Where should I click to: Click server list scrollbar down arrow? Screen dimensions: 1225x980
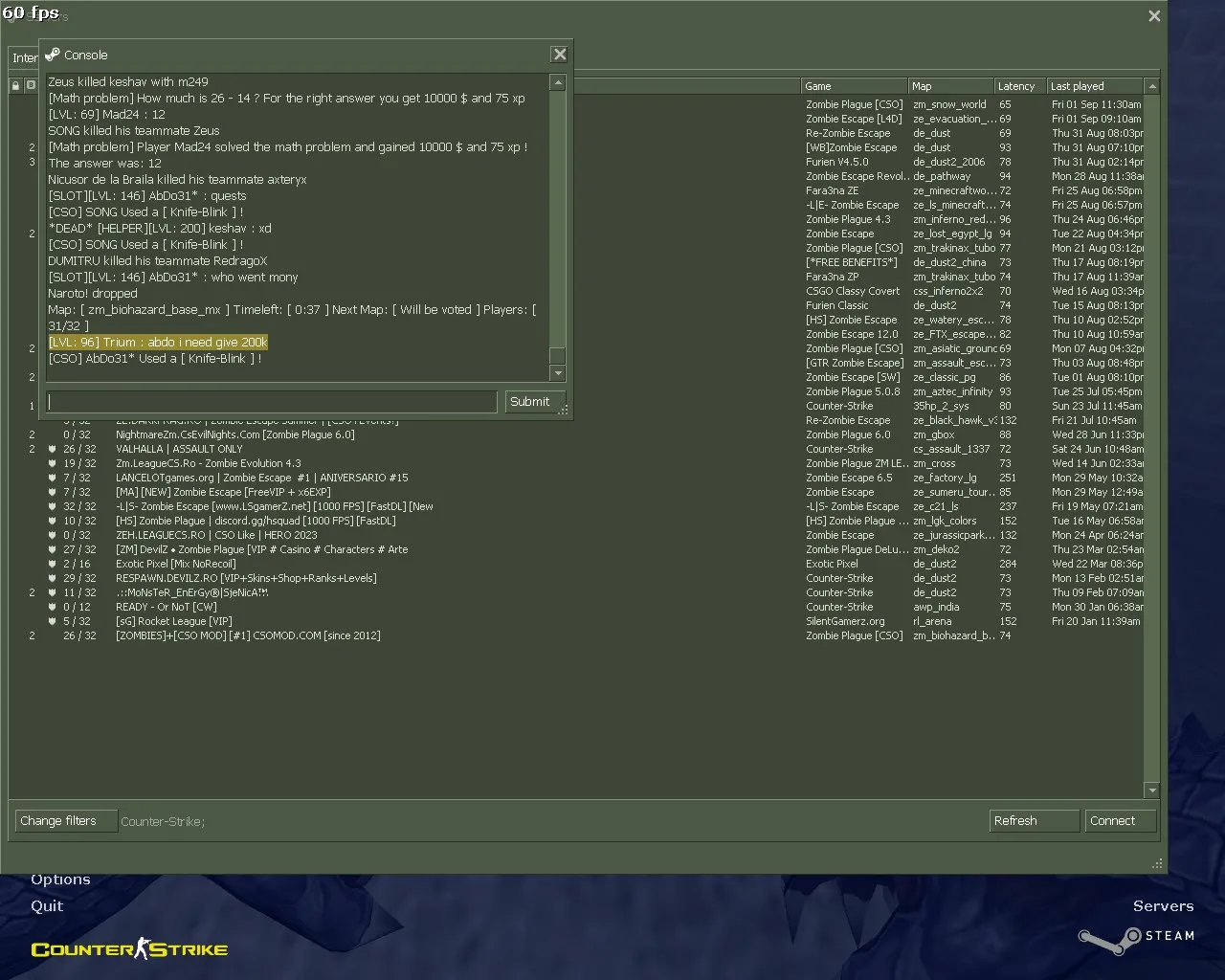(1152, 791)
